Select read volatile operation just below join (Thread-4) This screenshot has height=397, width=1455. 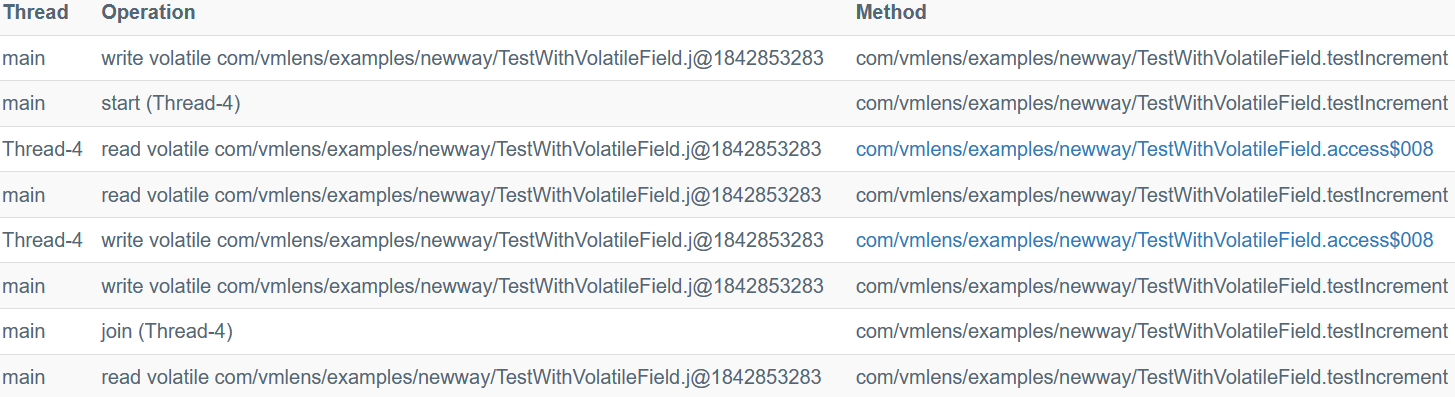[461, 377]
